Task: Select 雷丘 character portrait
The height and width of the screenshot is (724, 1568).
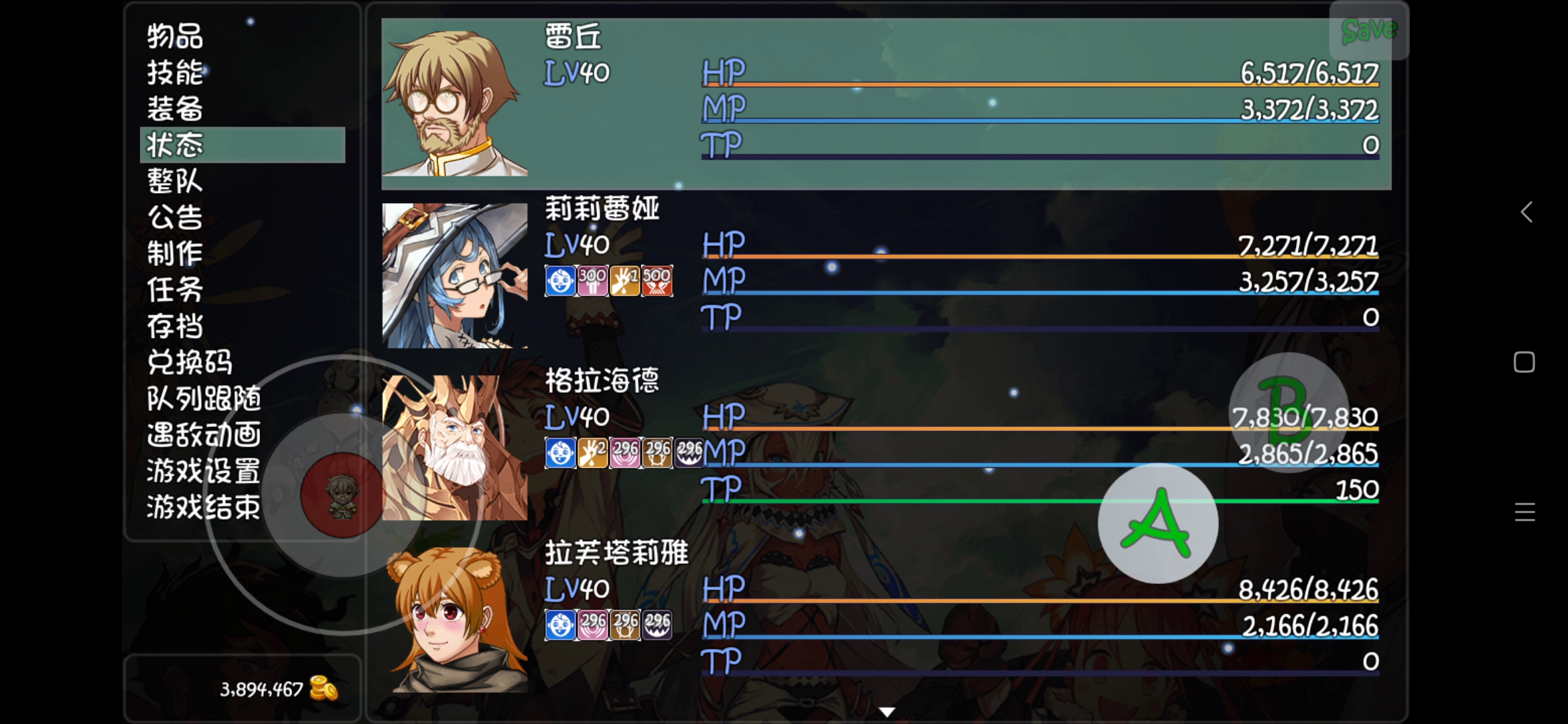Action: (x=455, y=103)
